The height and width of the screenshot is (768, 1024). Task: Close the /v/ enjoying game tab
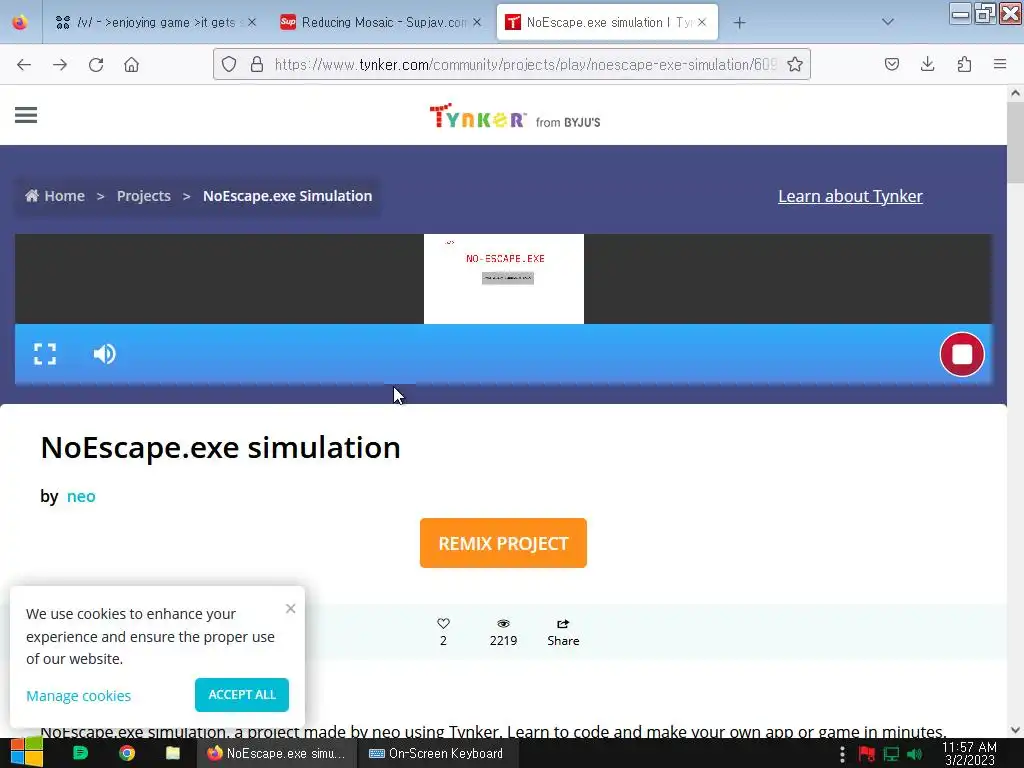(252, 23)
